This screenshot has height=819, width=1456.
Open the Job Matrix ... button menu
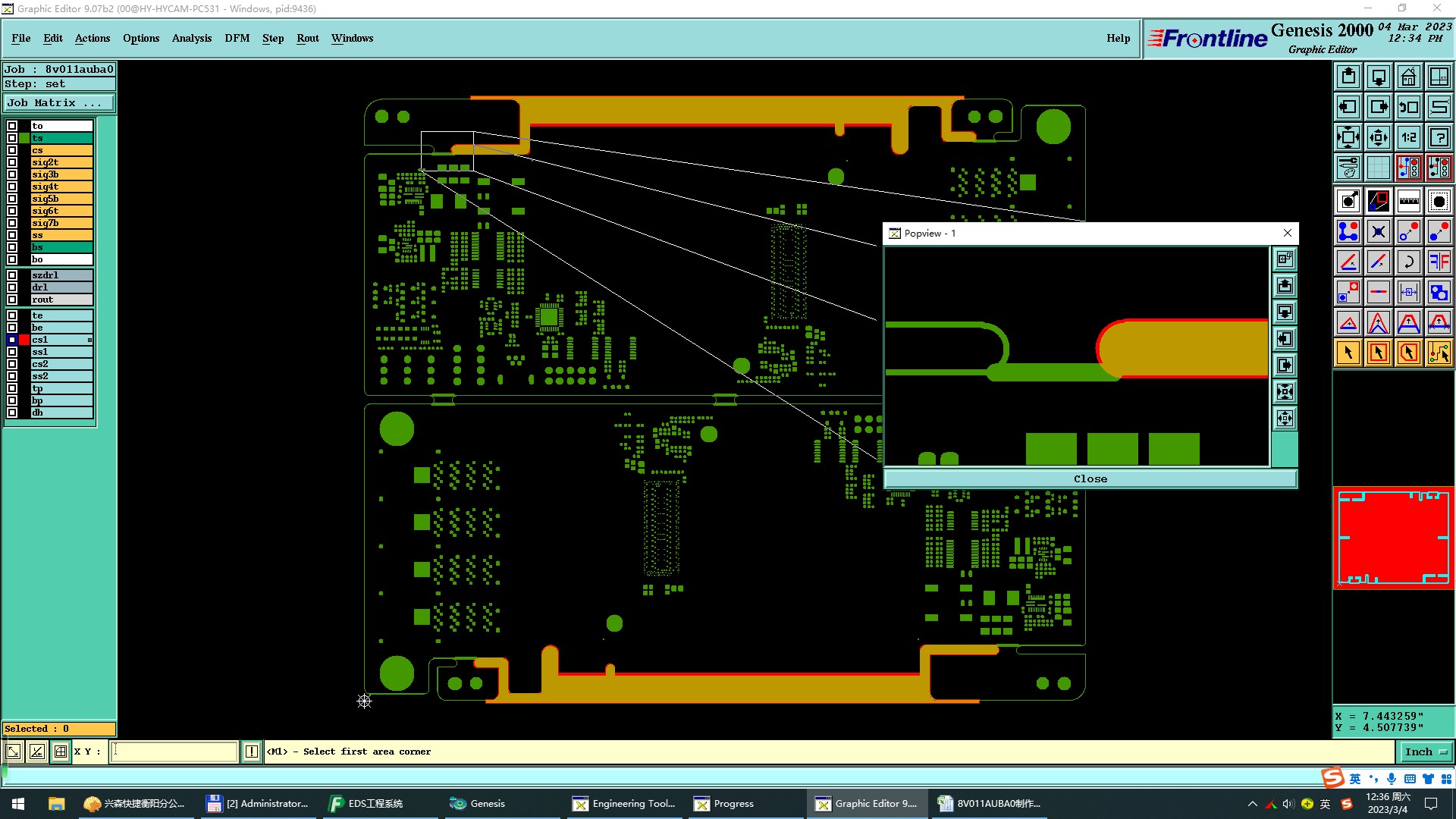pos(59,102)
